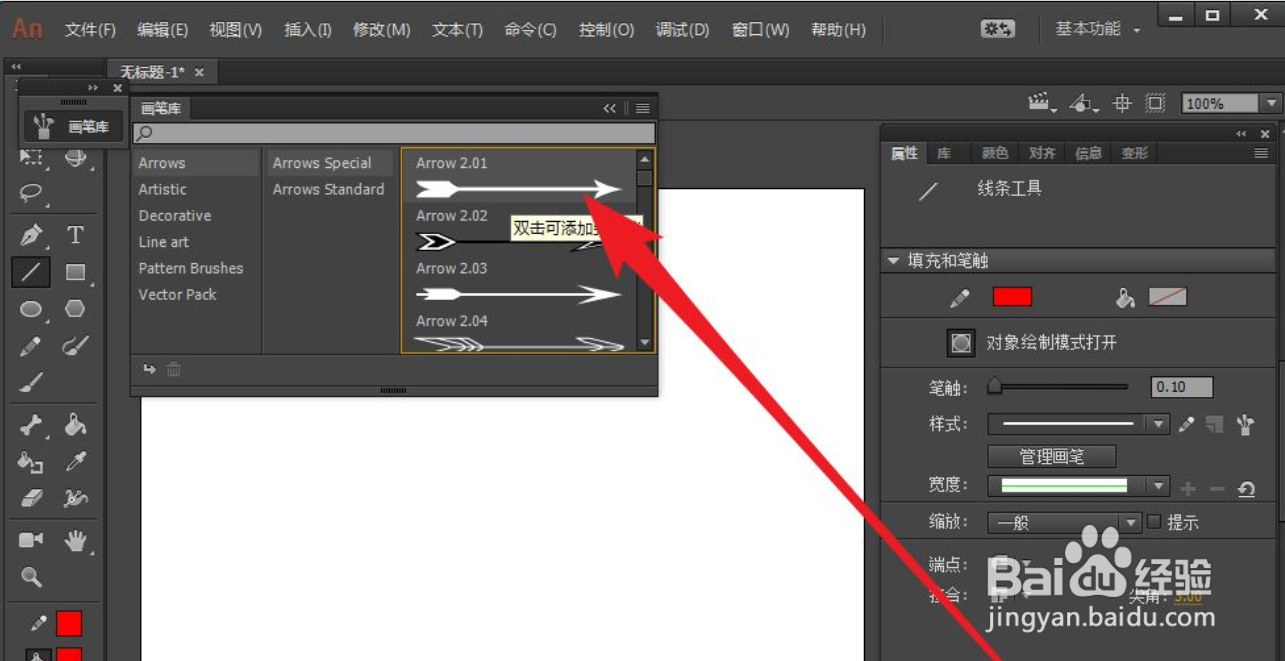Click the brush library search field
1285x661 pixels.
394,133
